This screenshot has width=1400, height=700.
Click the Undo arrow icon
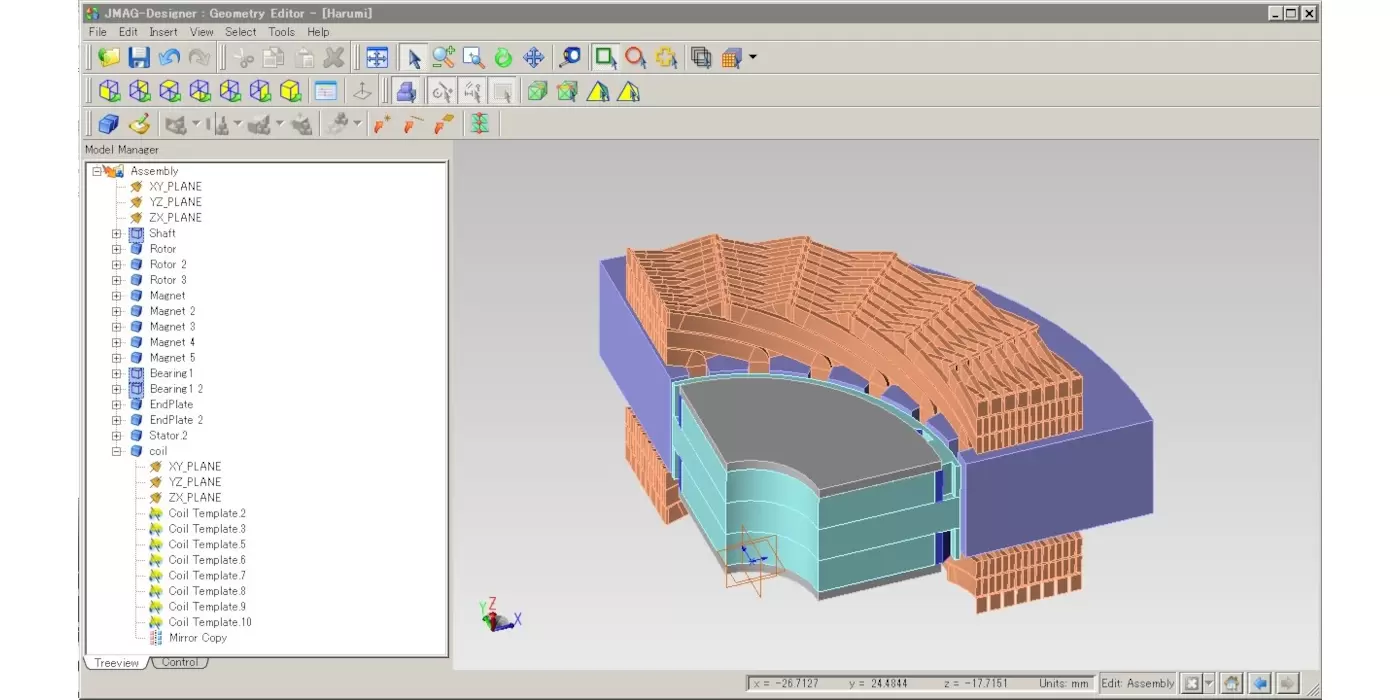(x=169, y=58)
